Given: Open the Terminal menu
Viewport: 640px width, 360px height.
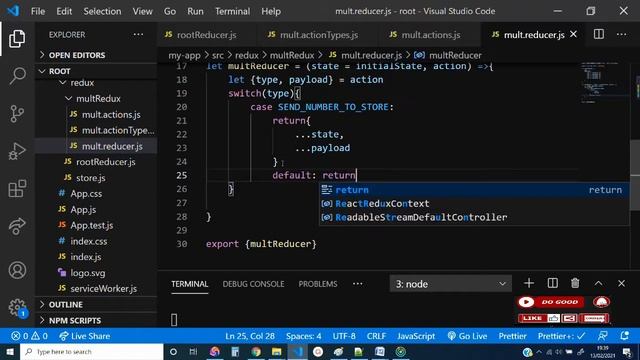Looking at the screenshot, I should 233,11.
